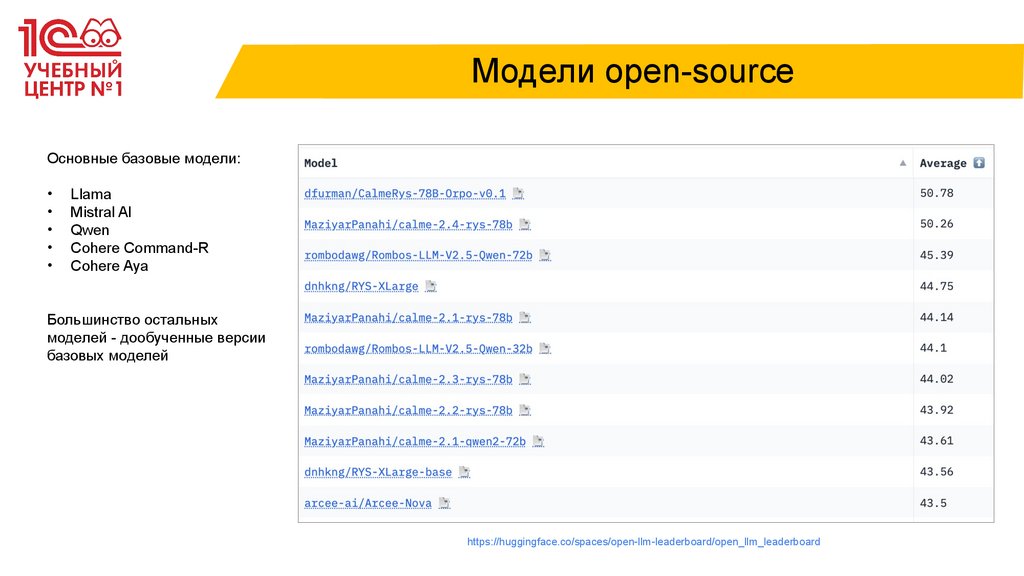Click details icon next to Arcee-Nova

[x=444, y=504]
